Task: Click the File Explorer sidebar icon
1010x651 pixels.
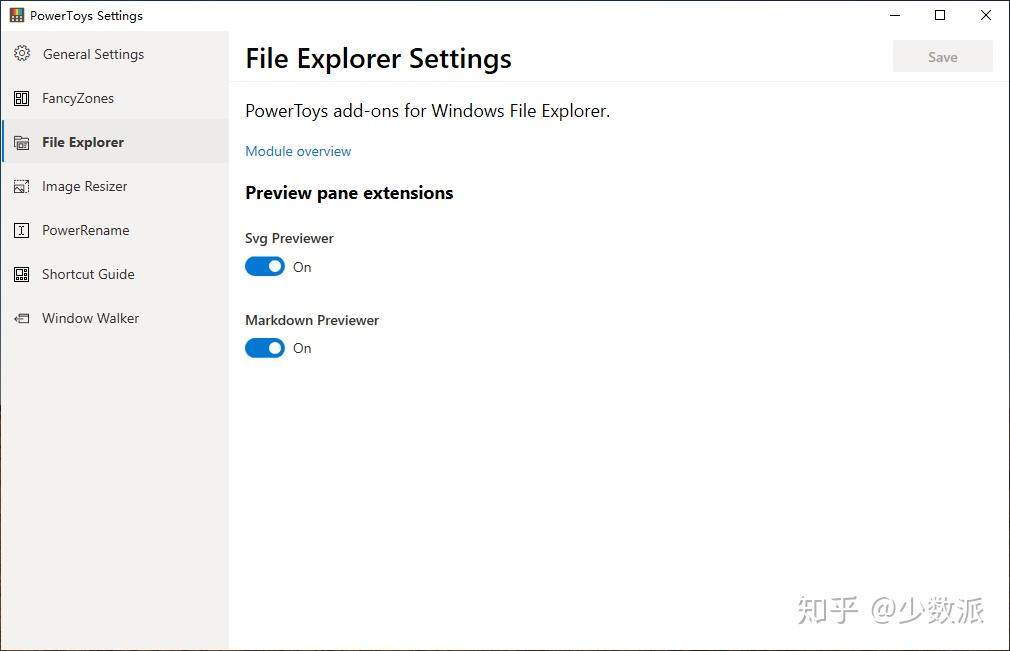Action: 22,143
